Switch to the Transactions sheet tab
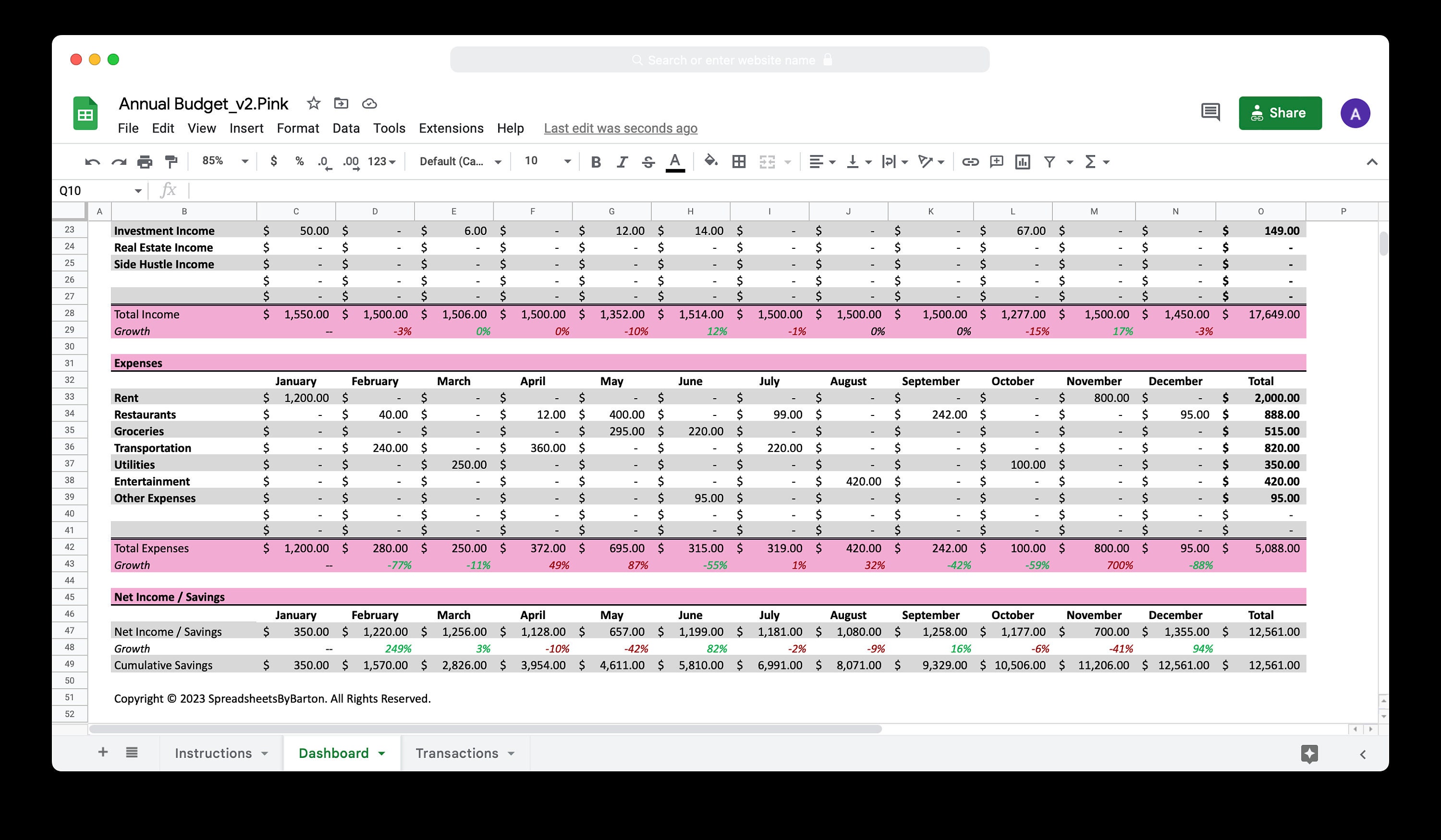The height and width of the screenshot is (840, 1441). click(x=457, y=753)
